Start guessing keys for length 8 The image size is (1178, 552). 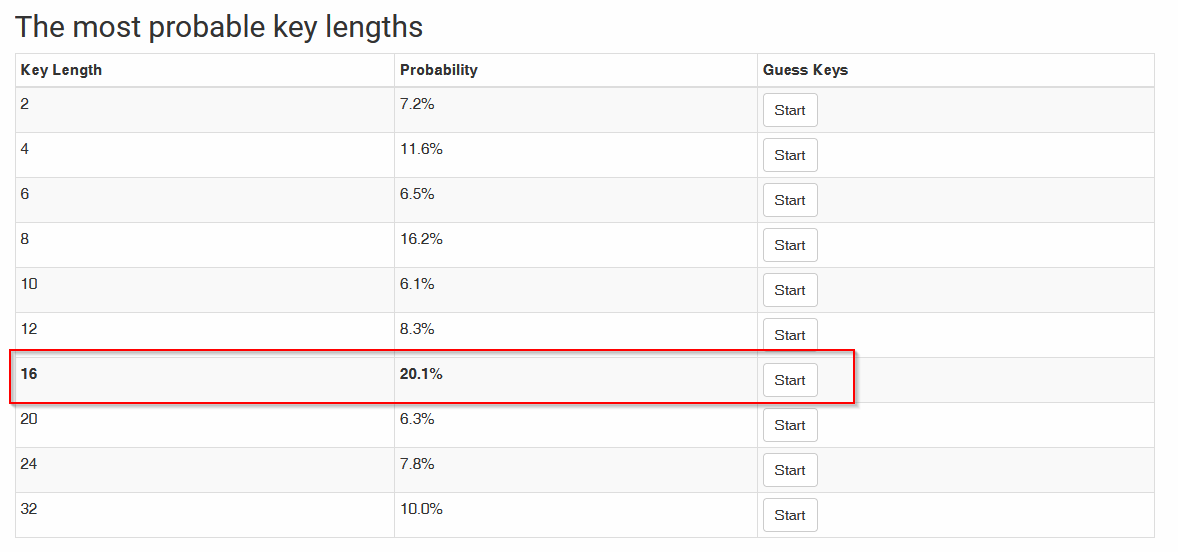(790, 246)
